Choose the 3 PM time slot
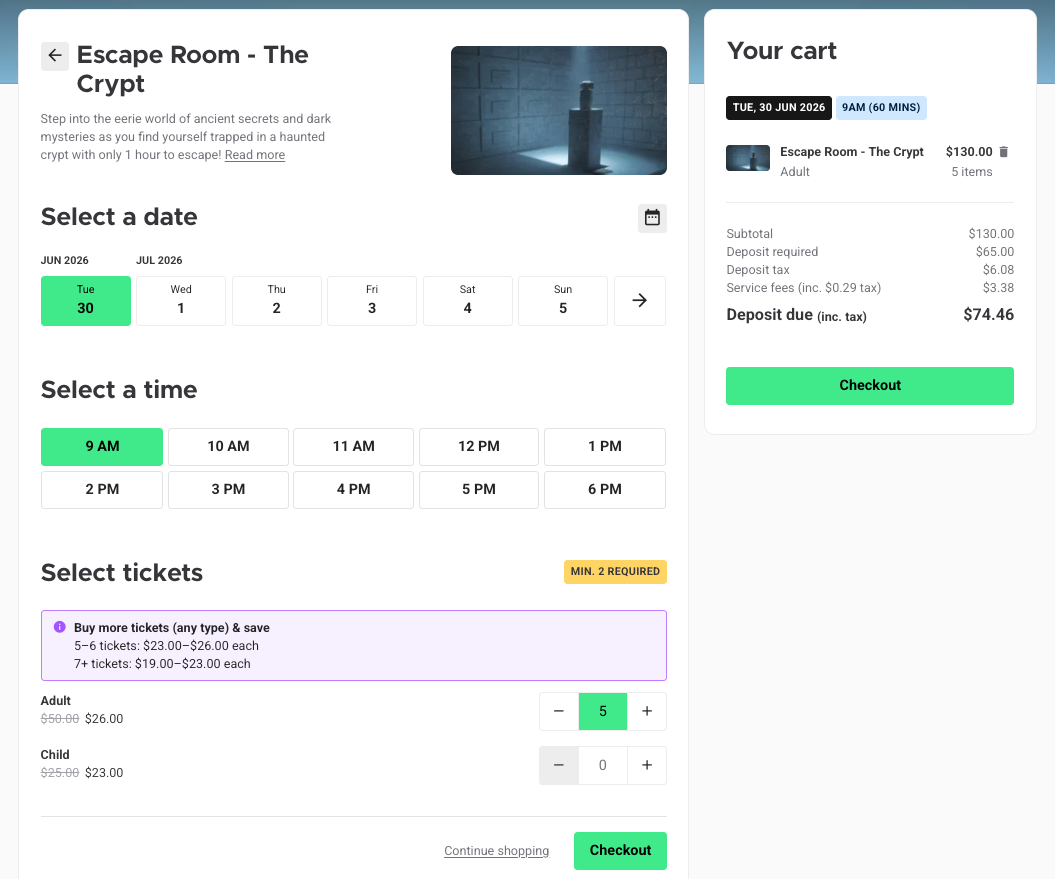Image resolution: width=1055 pixels, height=879 pixels. click(228, 490)
